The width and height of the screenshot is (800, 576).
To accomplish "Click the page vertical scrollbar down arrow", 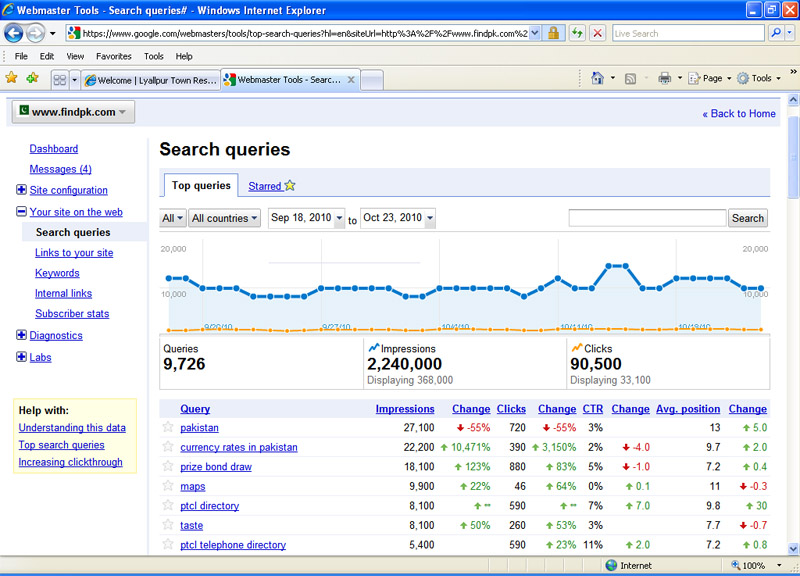I will click(793, 549).
